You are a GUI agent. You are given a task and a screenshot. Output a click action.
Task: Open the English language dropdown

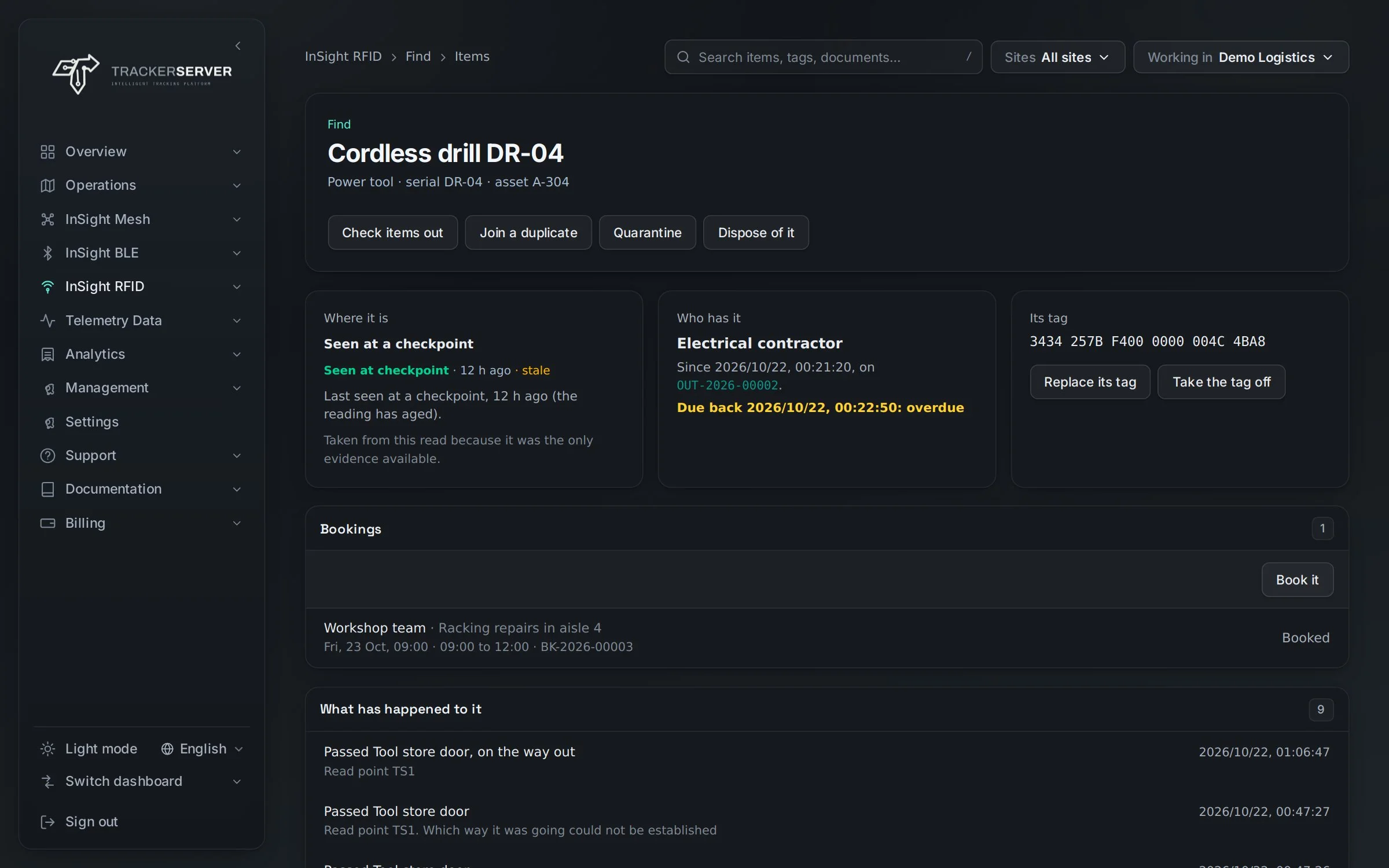point(202,749)
